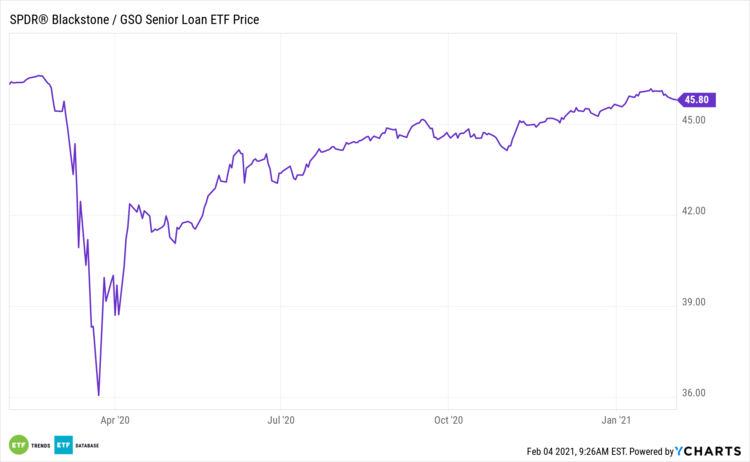
Task: Click the green ETF Trends logo icon
Action: pos(18,444)
